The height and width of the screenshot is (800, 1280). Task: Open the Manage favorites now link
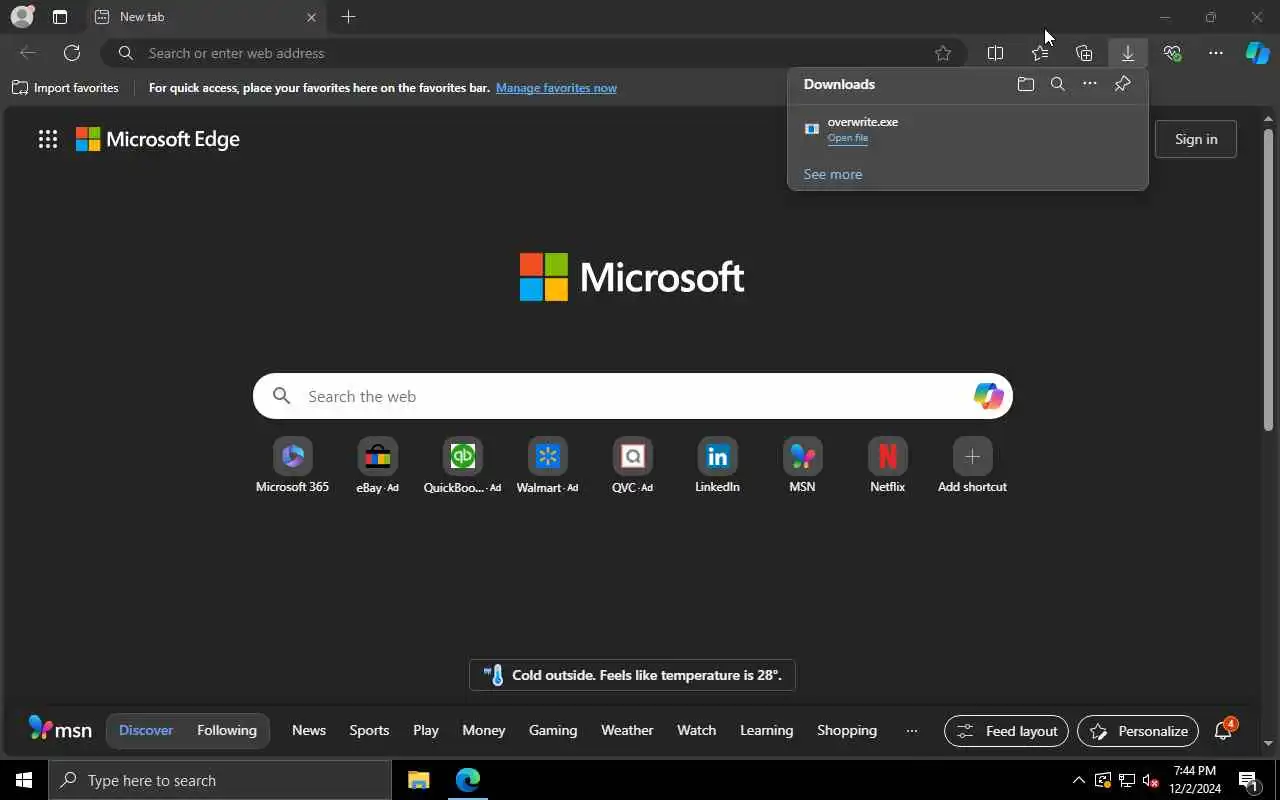click(556, 88)
